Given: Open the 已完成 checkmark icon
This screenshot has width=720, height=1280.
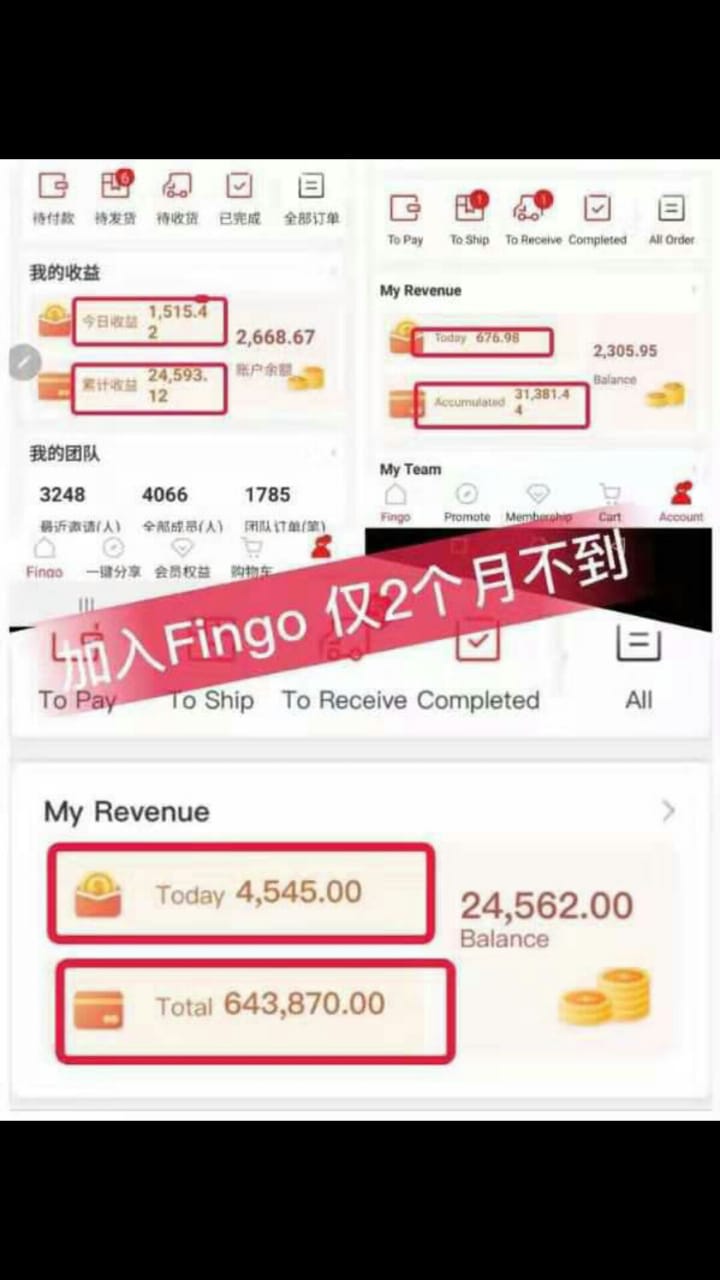Looking at the screenshot, I should (239, 185).
